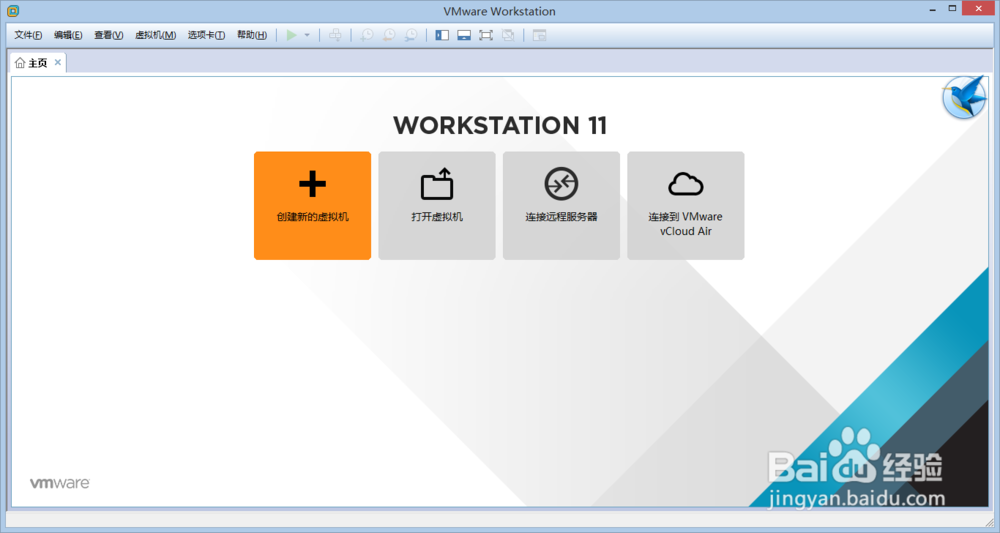Click the blue bird icon in corner

[964, 98]
